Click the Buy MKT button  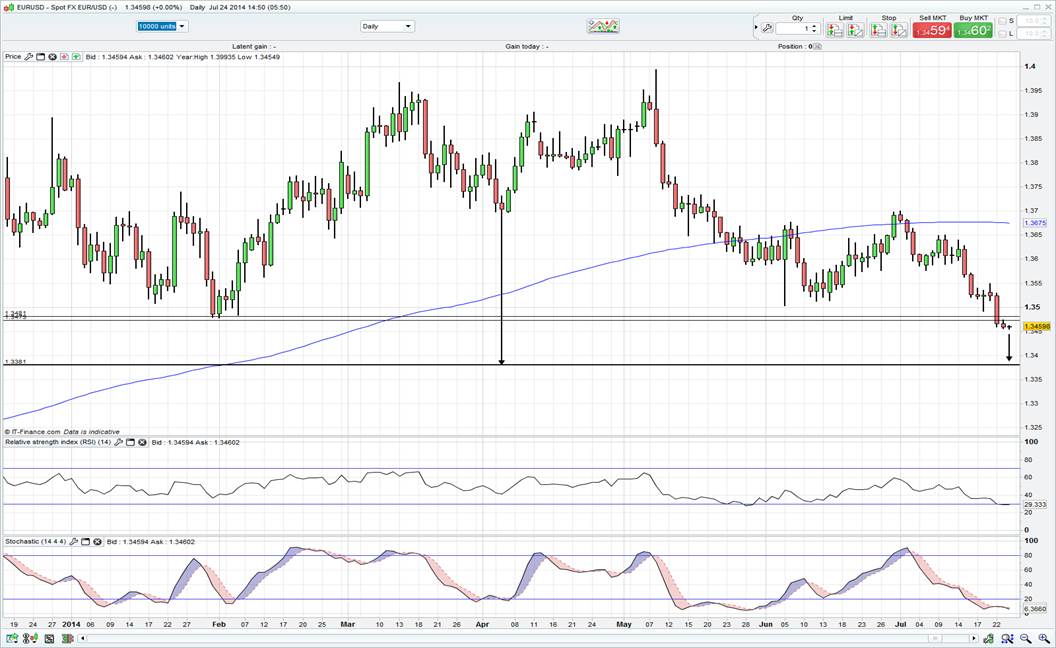tap(974, 30)
